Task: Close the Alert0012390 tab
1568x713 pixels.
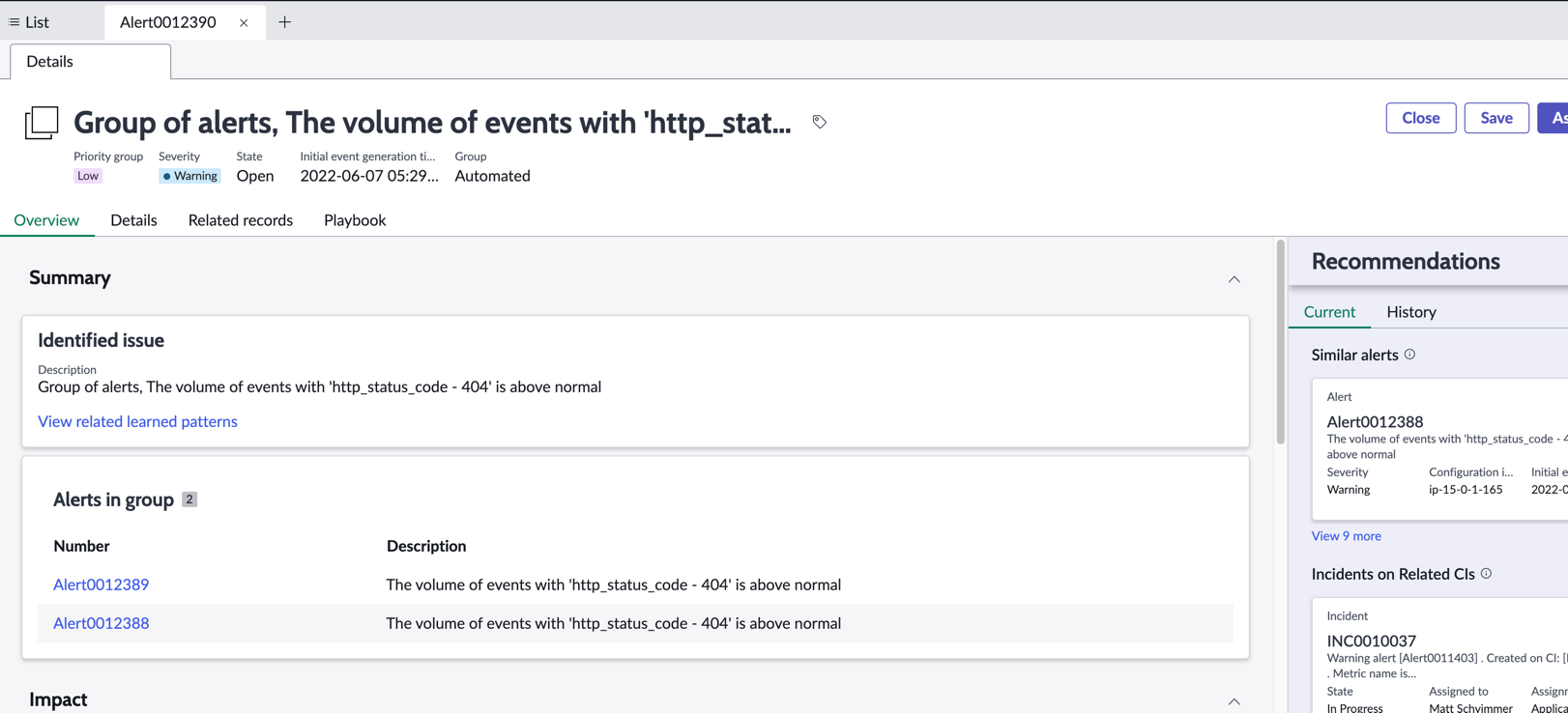Action: click(244, 22)
